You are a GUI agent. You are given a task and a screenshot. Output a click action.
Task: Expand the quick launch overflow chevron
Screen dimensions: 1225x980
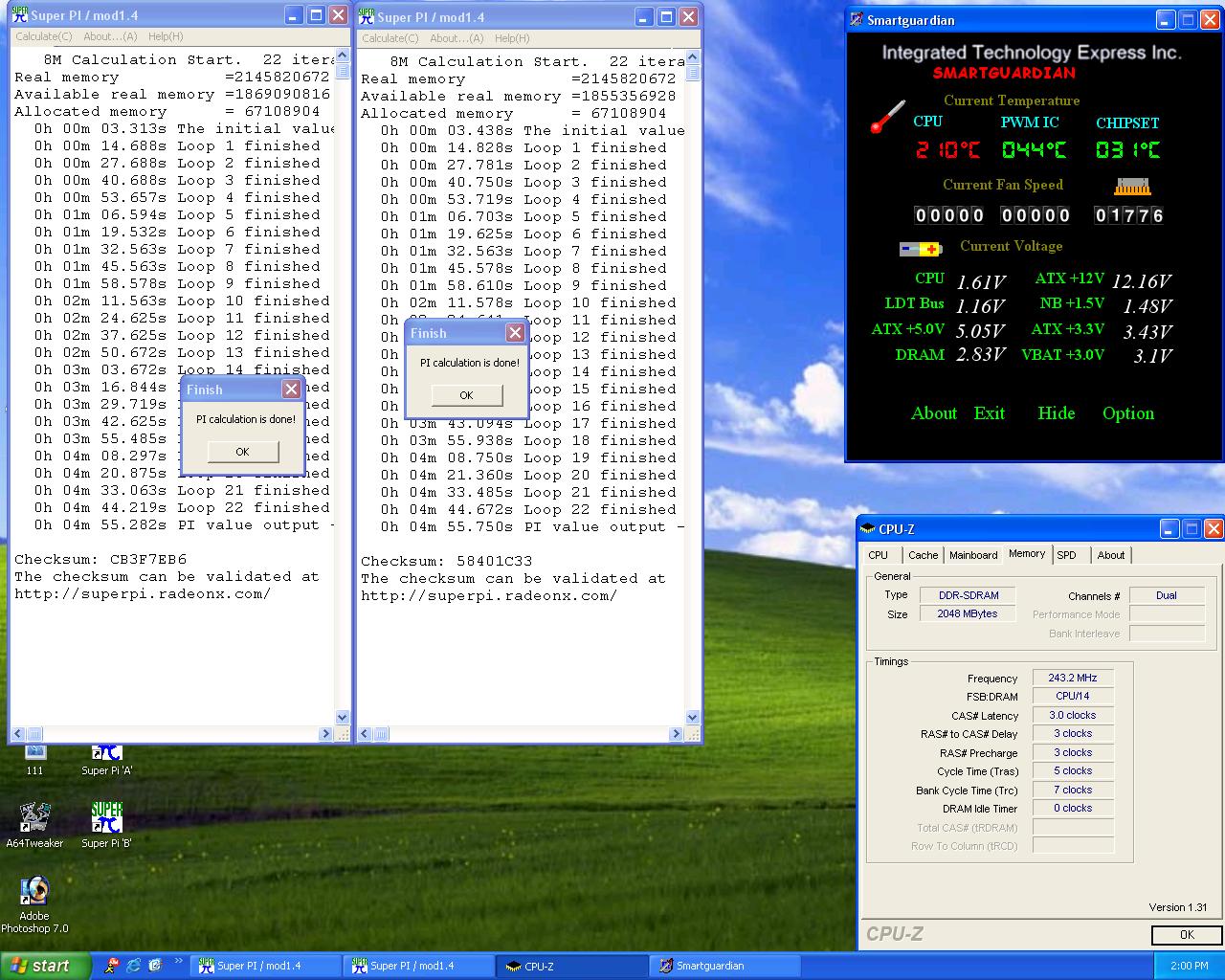click(x=178, y=961)
